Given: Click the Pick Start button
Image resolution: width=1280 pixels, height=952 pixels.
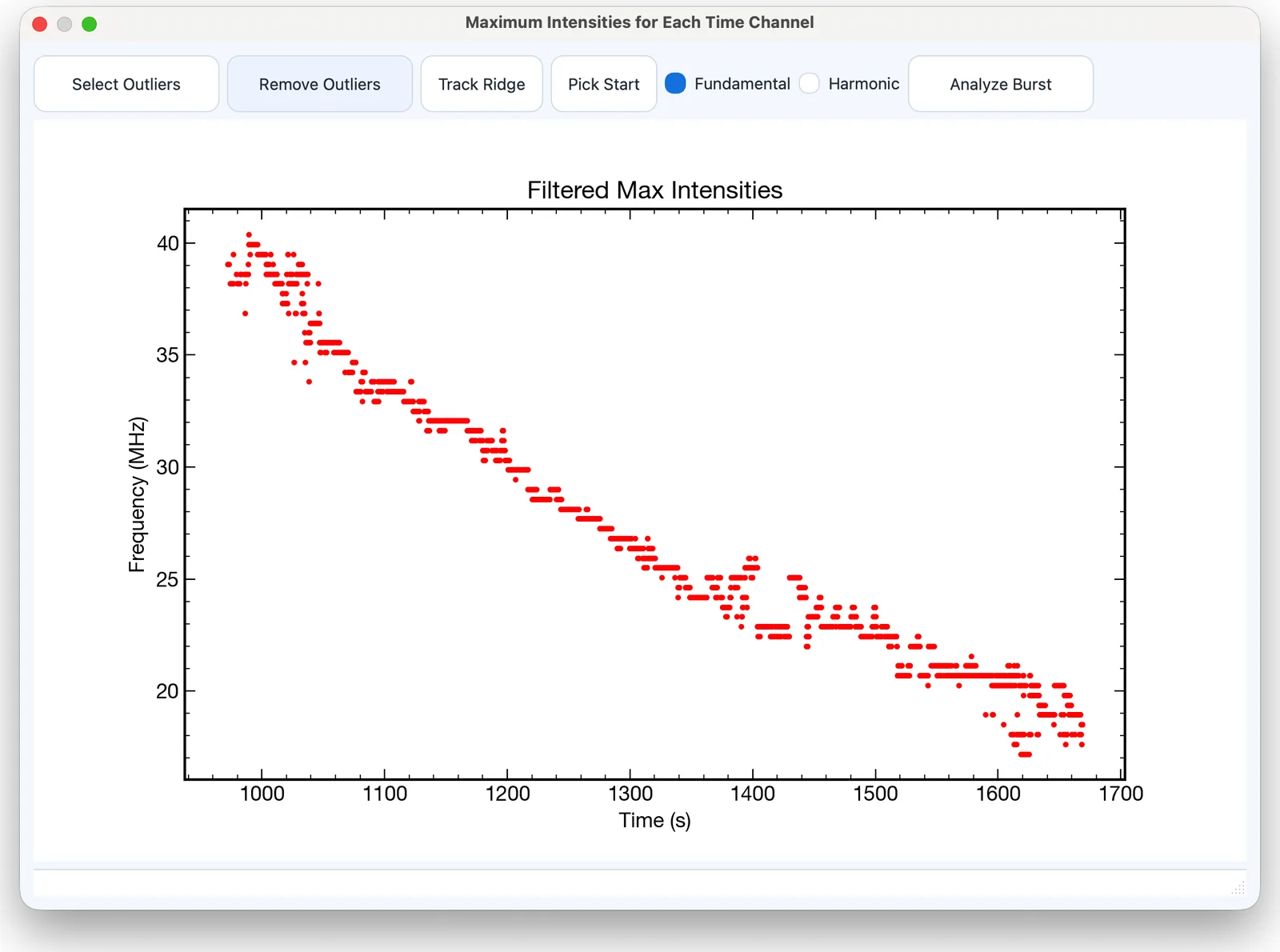Looking at the screenshot, I should point(604,84).
